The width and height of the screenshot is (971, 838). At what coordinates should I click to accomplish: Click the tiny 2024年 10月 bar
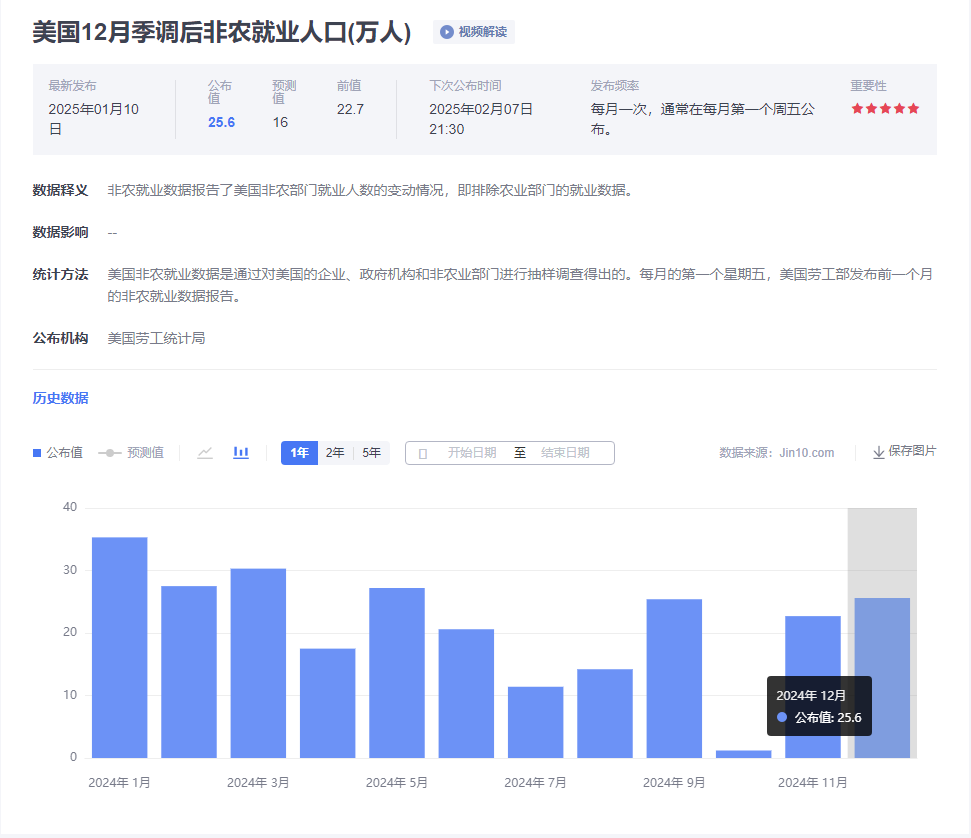743,754
